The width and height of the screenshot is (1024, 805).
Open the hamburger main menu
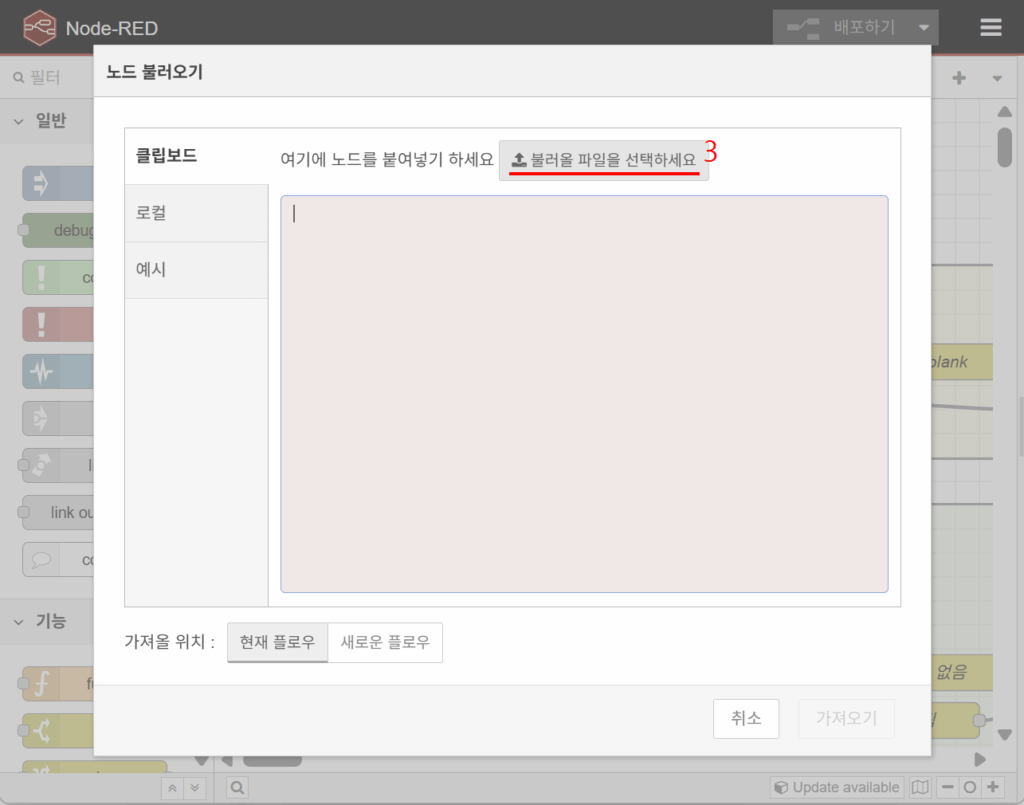990,28
